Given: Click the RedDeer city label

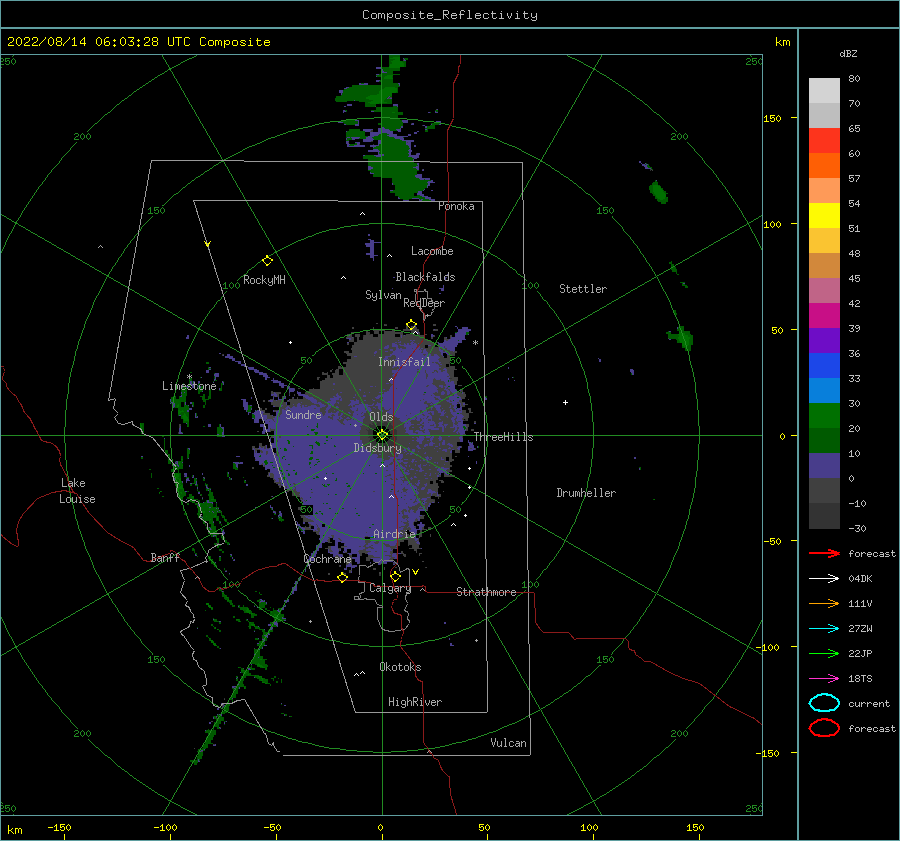Looking at the screenshot, I should [424, 303].
